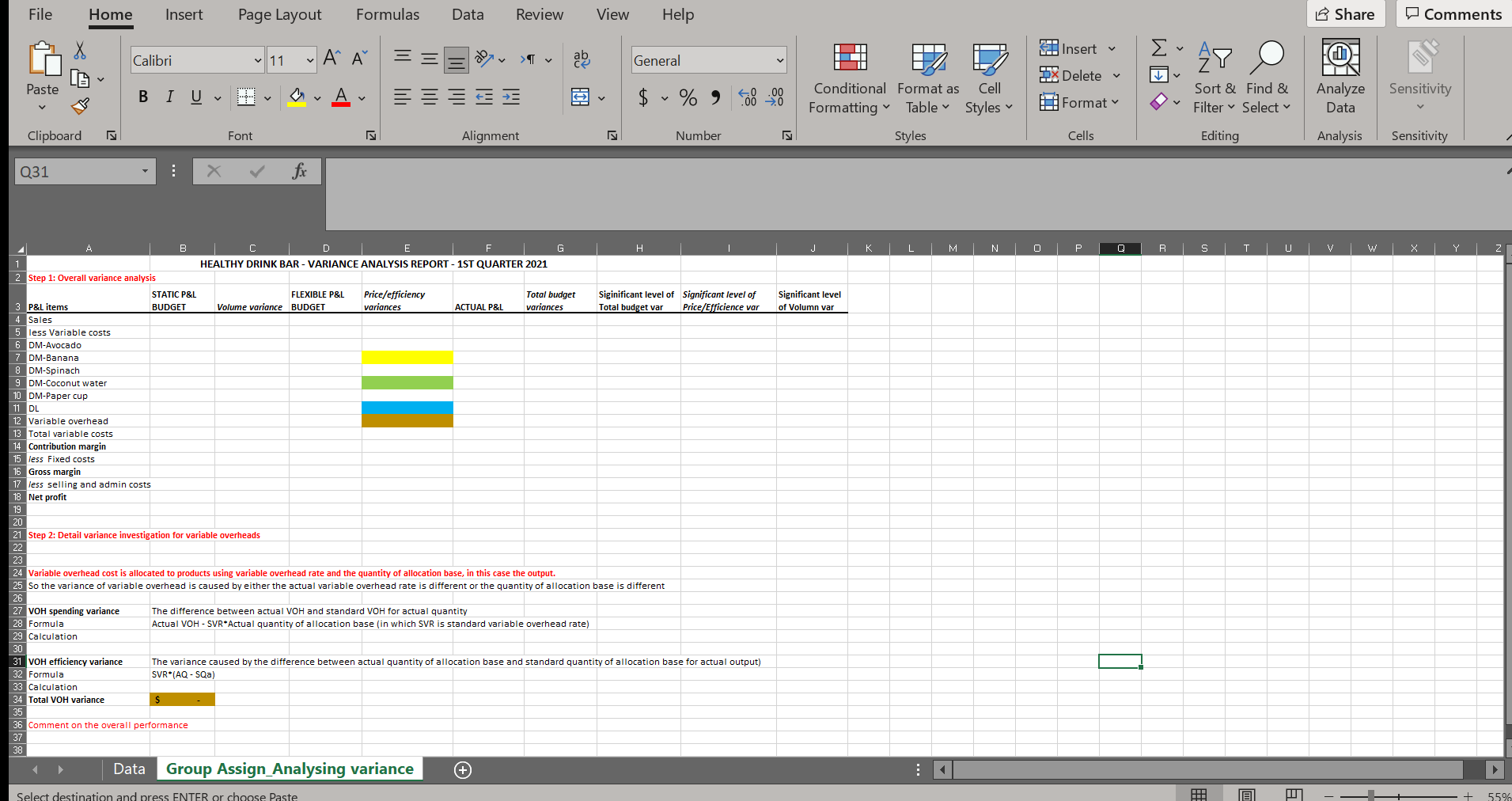Screen dimensions: 1512x801
Task: Apply Accounting Number Format dollar sign
Action: pyautogui.click(x=643, y=97)
